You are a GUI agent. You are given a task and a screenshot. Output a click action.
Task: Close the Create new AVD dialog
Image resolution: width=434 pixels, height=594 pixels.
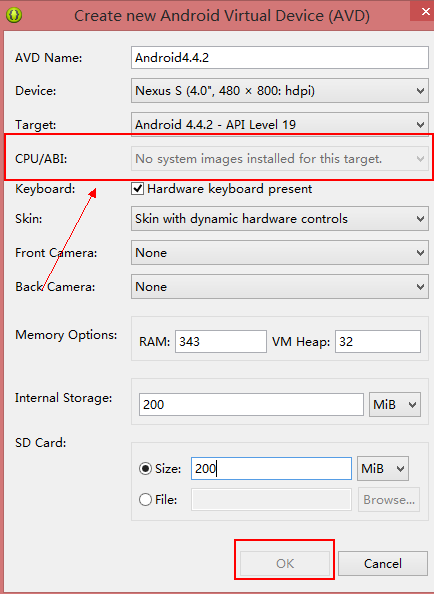coord(423,11)
